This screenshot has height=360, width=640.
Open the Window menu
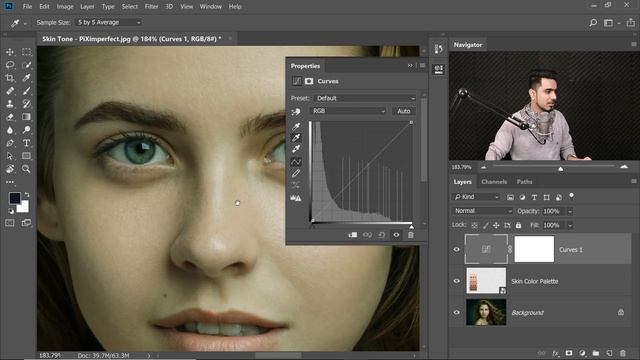(211, 7)
